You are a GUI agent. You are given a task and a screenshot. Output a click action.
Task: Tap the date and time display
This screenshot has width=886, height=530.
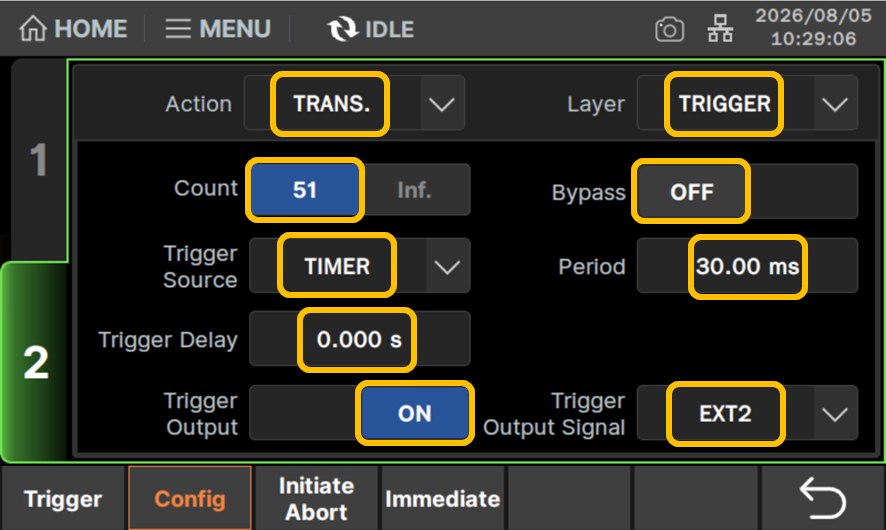coord(813,27)
